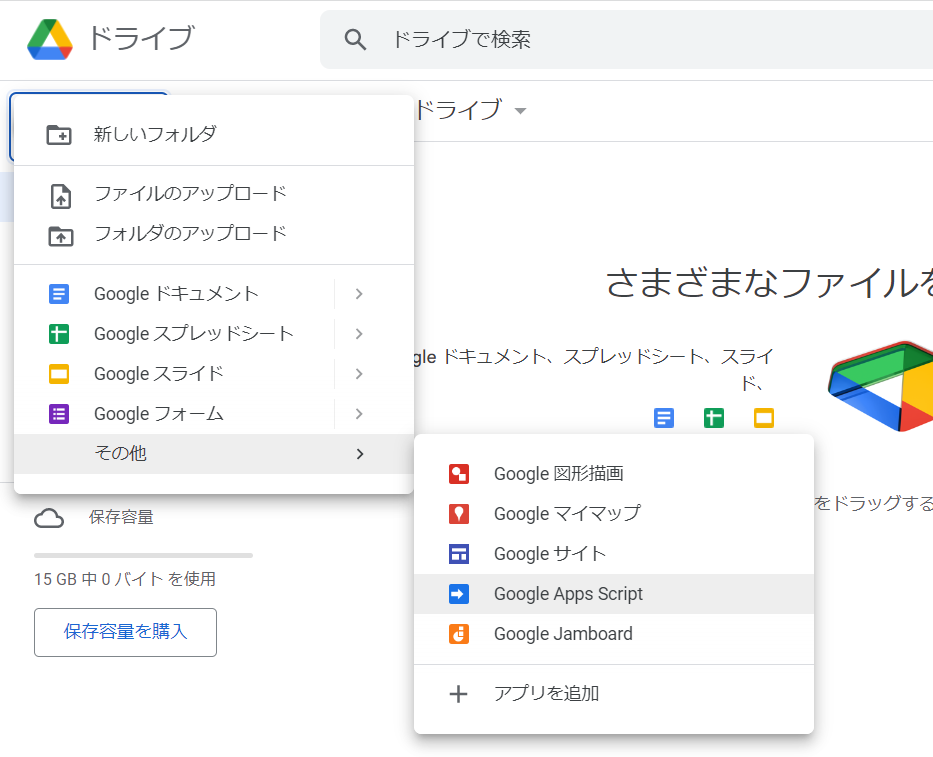Click the 保存容量を購入 button
933x757 pixels.
(x=125, y=632)
